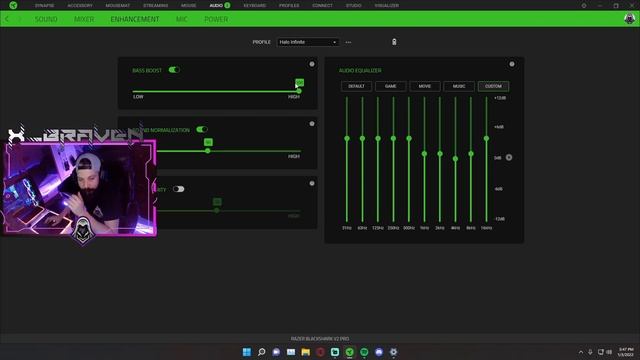
Task: Open Audio Equalizer info icon
Action: (512, 64)
